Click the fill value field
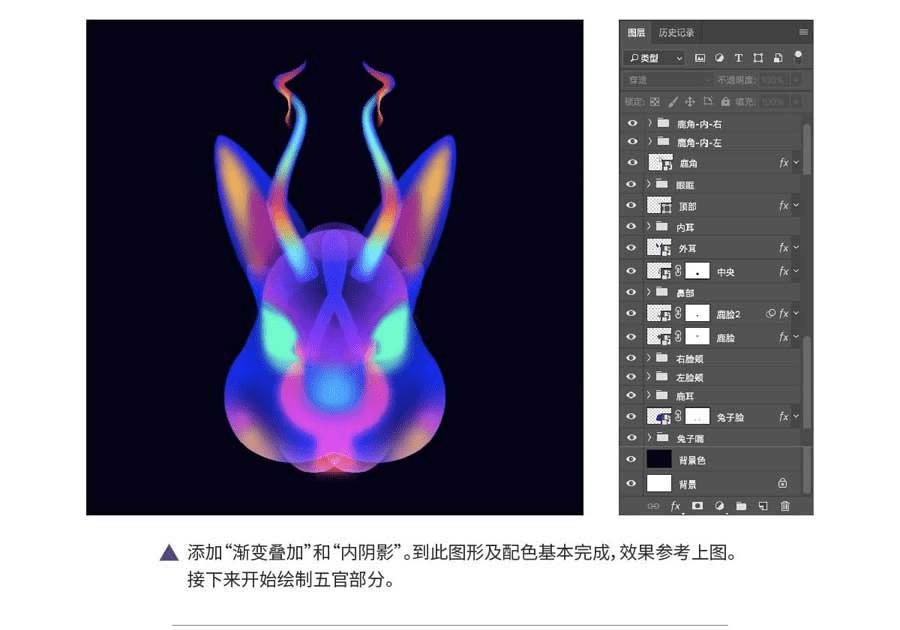Image resolution: width=900 pixels, height=630 pixels. pyautogui.click(x=773, y=102)
